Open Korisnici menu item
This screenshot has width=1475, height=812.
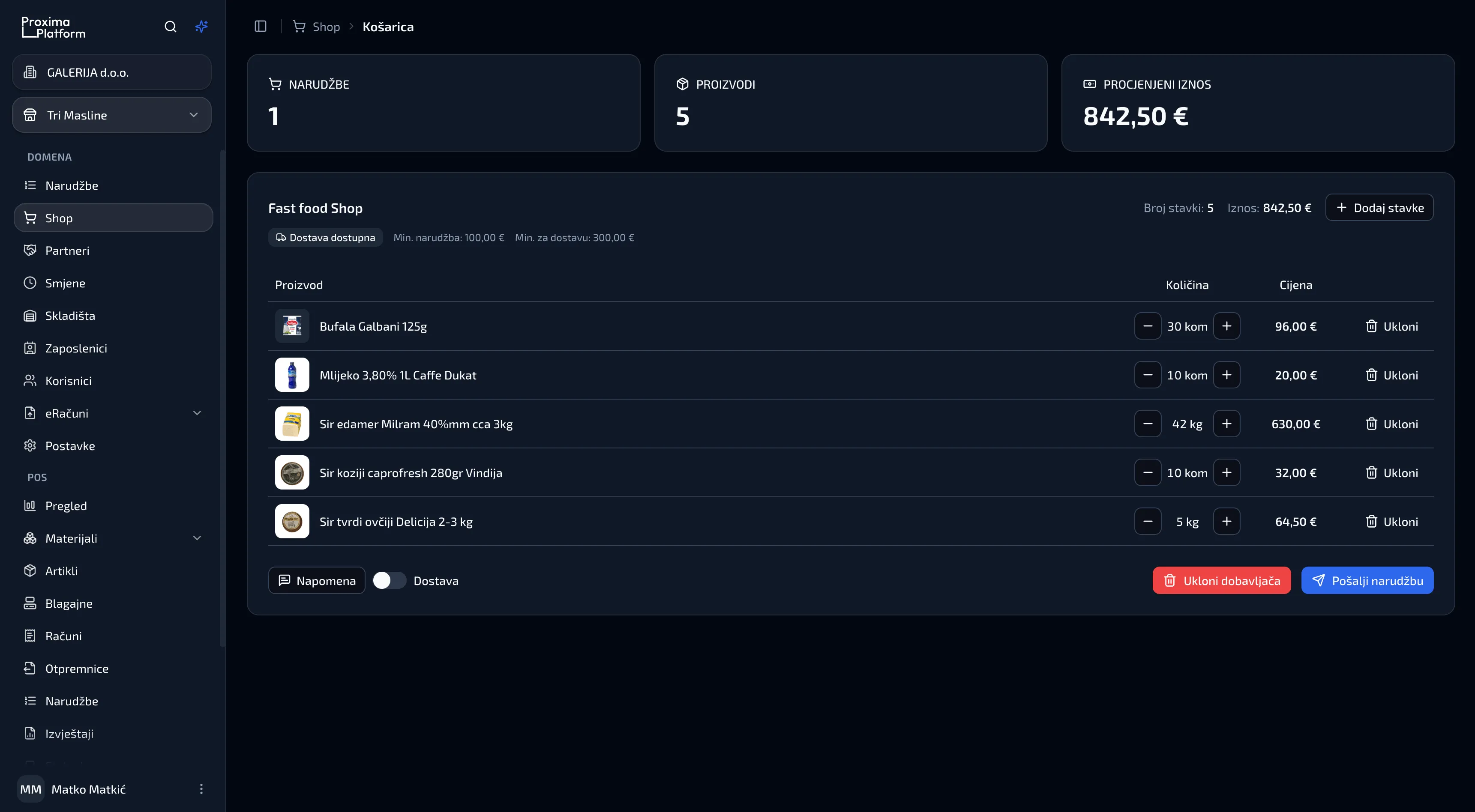[114, 381]
